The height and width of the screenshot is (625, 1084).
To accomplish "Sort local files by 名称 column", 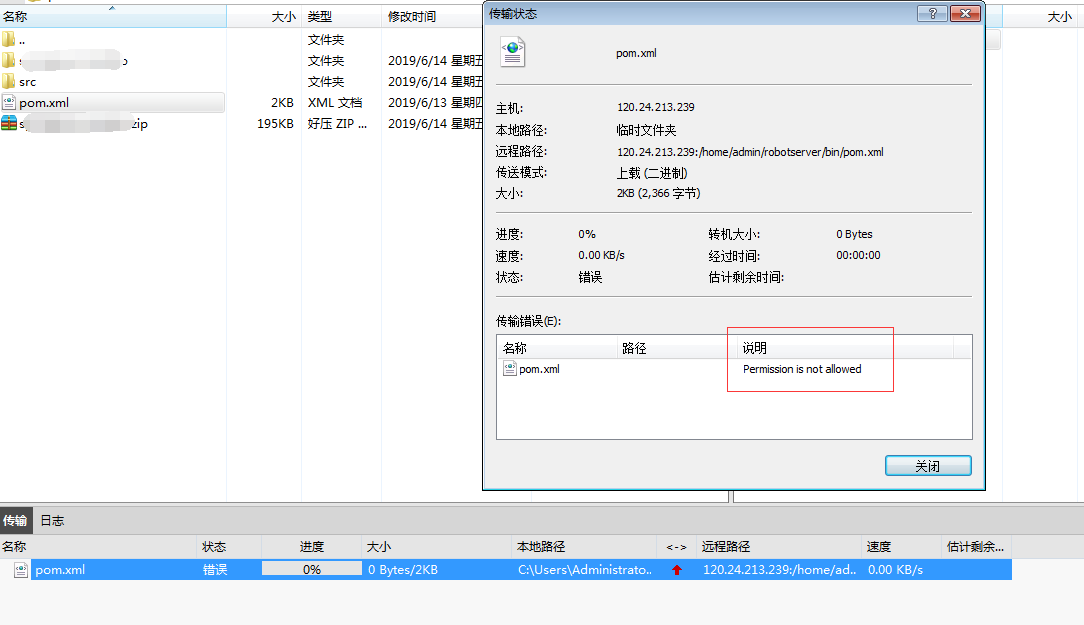I will 113,17.
